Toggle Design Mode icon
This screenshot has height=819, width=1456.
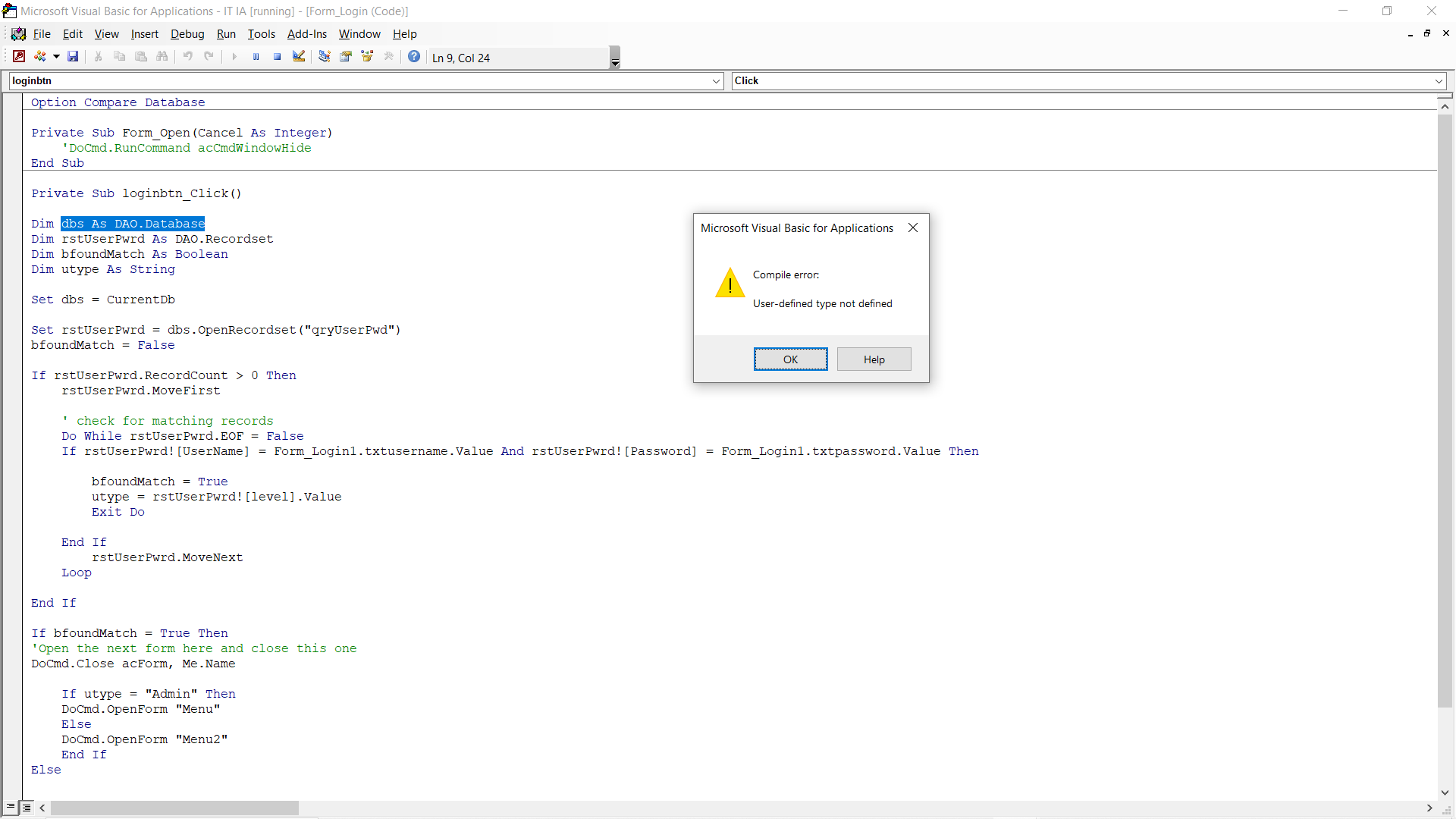pos(299,57)
